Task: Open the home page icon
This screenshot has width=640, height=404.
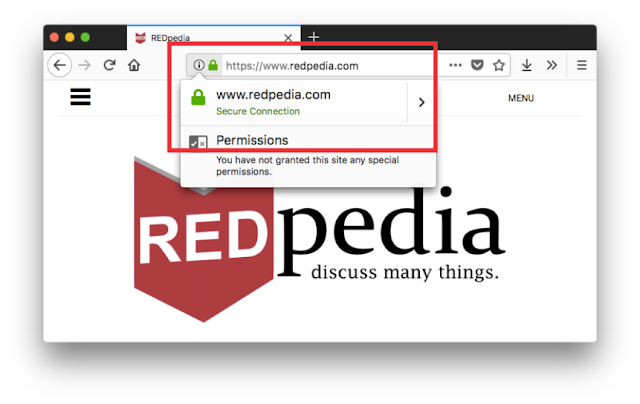Action: click(x=134, y=65)
